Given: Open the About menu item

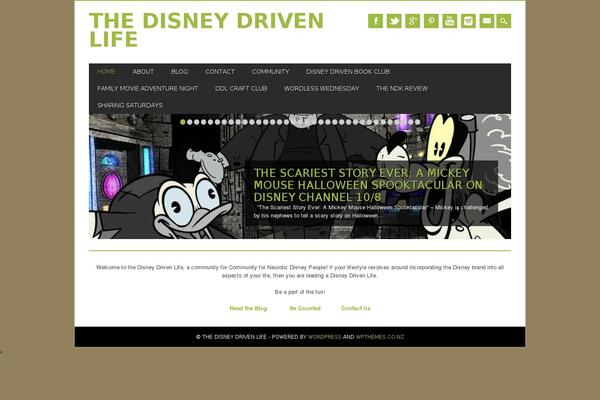Looking at the screenshot, I should (x=143, y=72).
